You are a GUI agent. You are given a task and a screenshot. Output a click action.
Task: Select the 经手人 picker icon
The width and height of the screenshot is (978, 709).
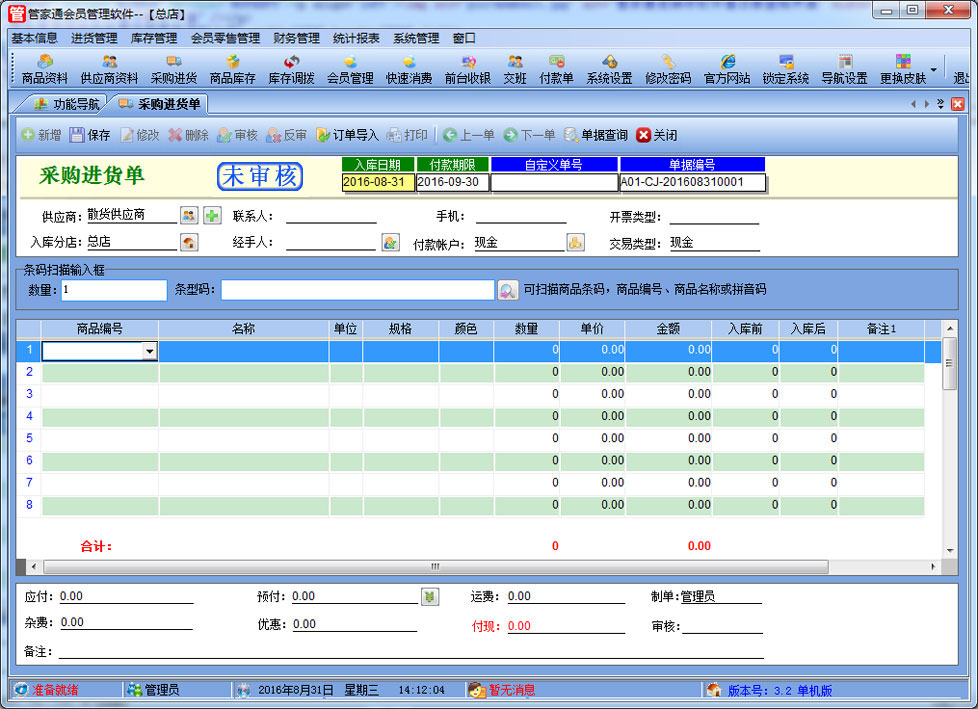pos(390,242)
